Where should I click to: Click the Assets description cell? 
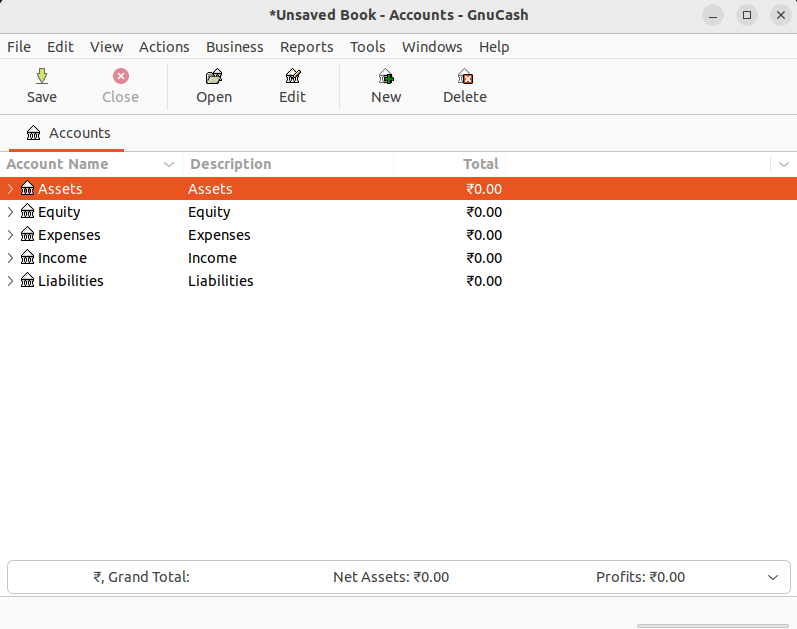[x=210, y=189]
